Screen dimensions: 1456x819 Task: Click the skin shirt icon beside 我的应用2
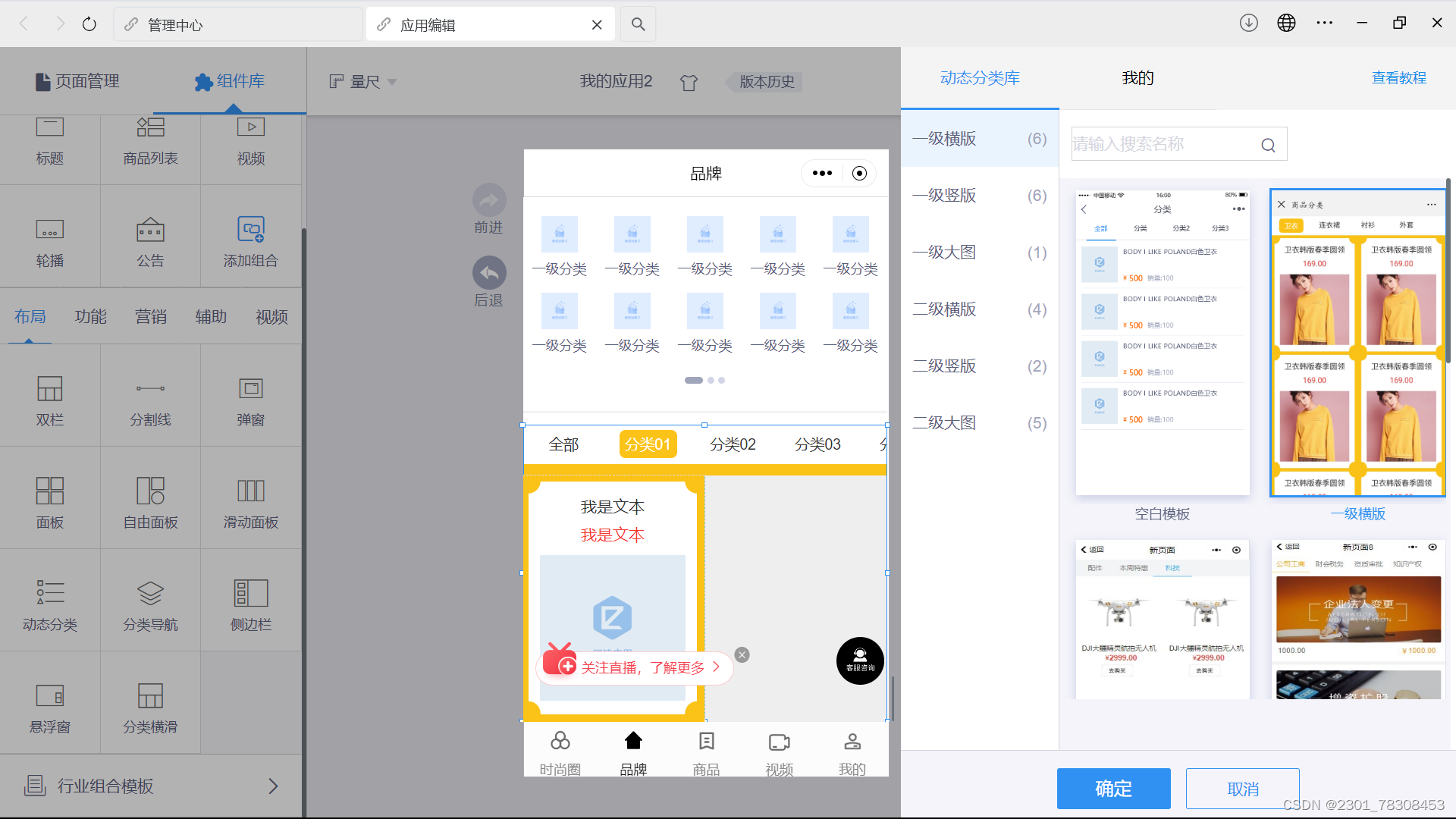[x=689, y=83]
